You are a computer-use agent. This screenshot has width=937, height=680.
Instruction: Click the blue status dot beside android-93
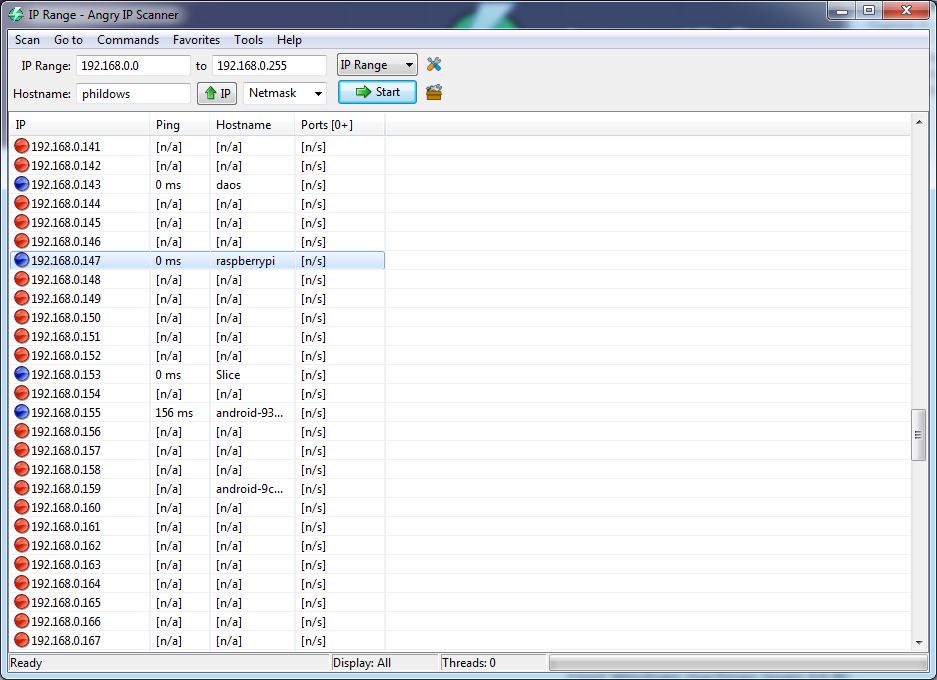(x=20, y=412)
